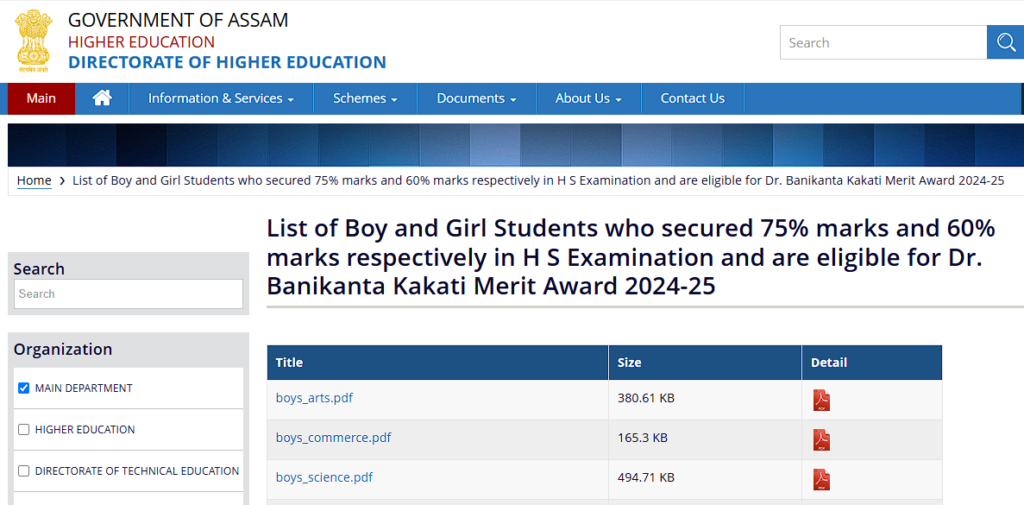
Task: Click the DIRECTORATE OF HIGHER EDUCATION header title
Action: coord(227,62)
